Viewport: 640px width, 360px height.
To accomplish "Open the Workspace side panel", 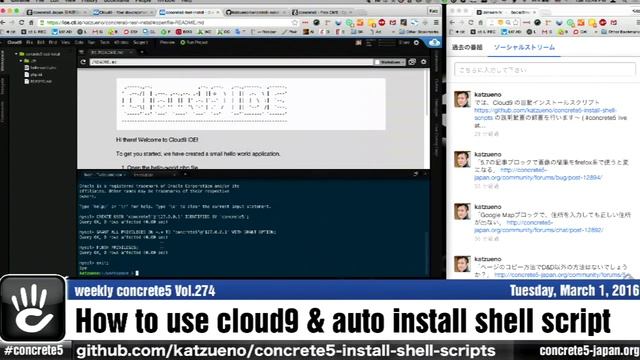I will click(2, 61).
